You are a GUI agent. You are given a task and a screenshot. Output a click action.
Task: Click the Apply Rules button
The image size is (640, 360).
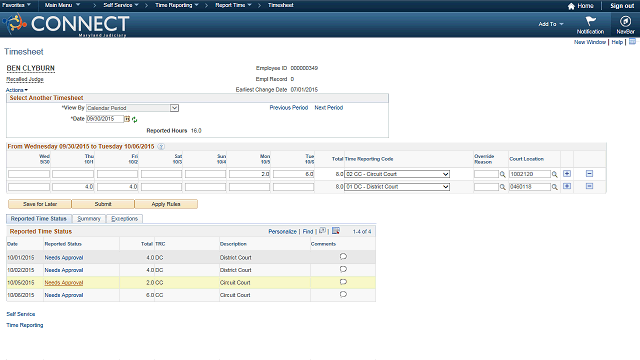coord(166,204)
